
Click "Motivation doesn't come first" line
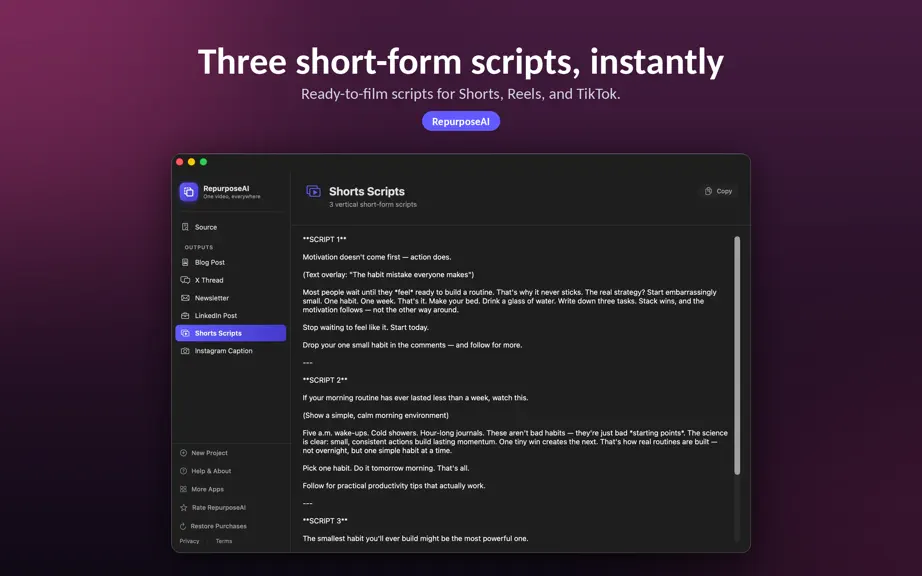tap(377, 257)
